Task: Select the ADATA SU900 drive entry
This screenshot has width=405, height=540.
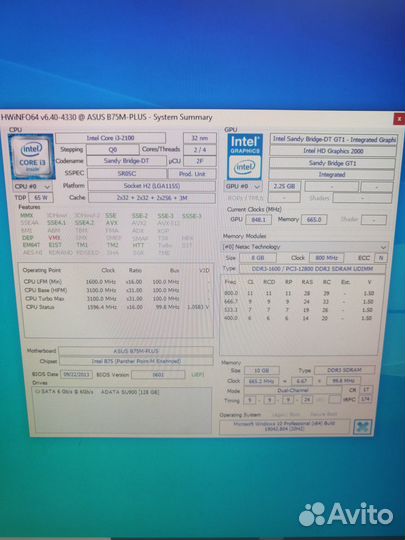Action: coord(97,392)
